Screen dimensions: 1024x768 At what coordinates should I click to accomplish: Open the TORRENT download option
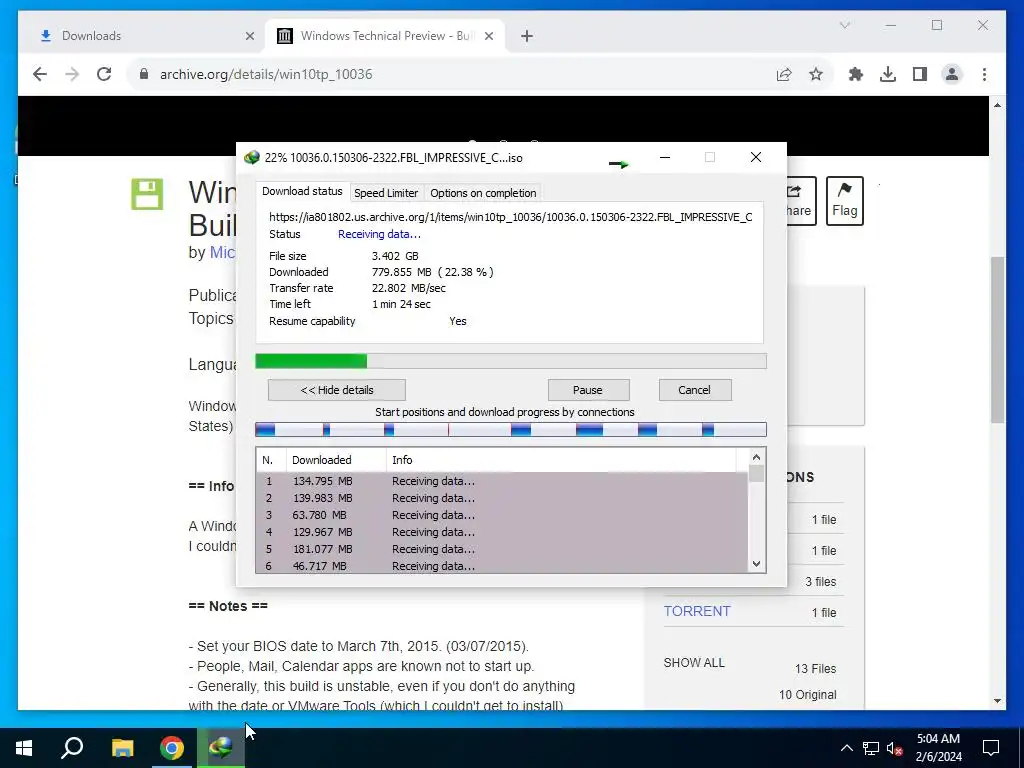(697, 611)
